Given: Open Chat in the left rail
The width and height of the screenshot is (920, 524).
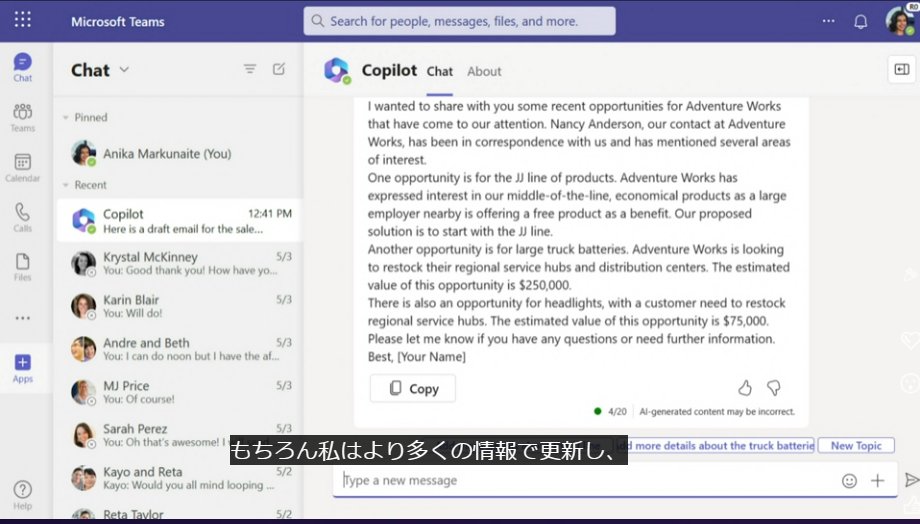Looking at the screenshot, I should pyautogui.click(x=22, y=67).
